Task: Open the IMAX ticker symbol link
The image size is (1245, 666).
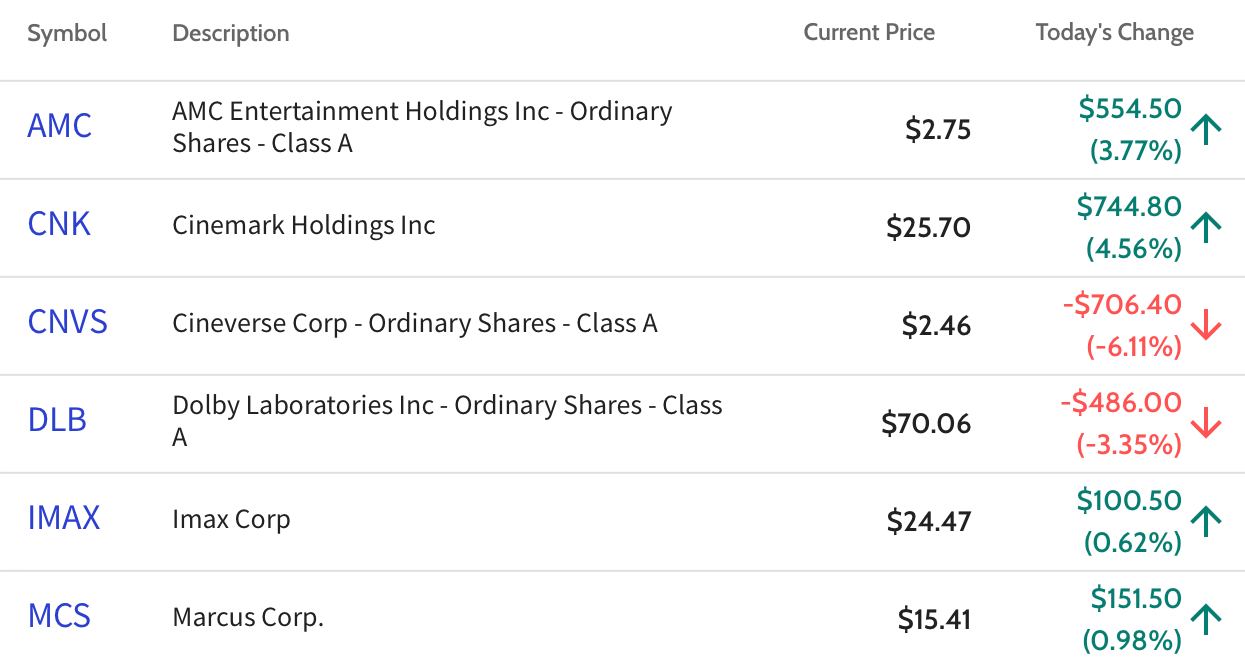Action: pyautogui.click(x=65, y=518)
